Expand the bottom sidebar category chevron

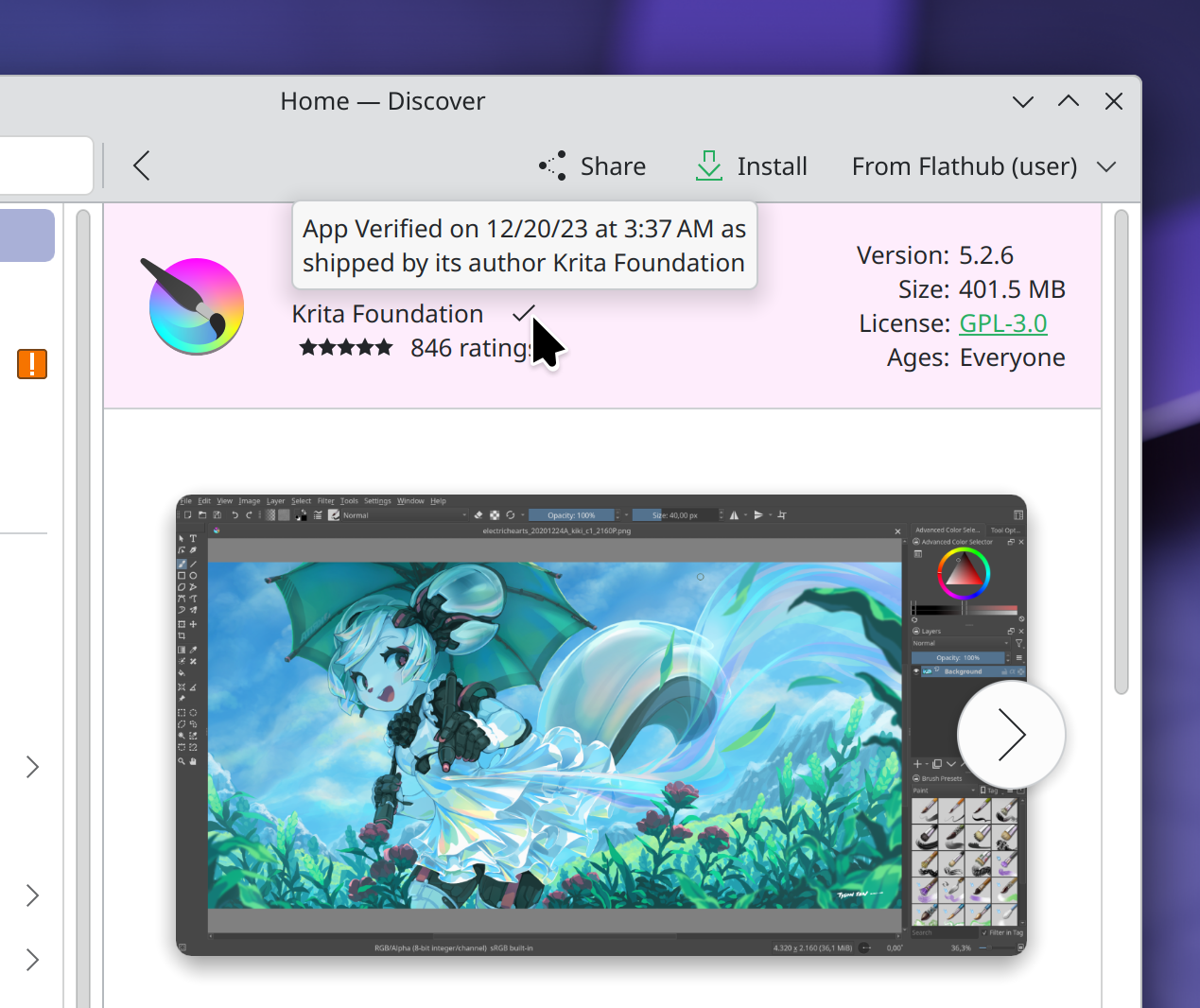[32, 959]
